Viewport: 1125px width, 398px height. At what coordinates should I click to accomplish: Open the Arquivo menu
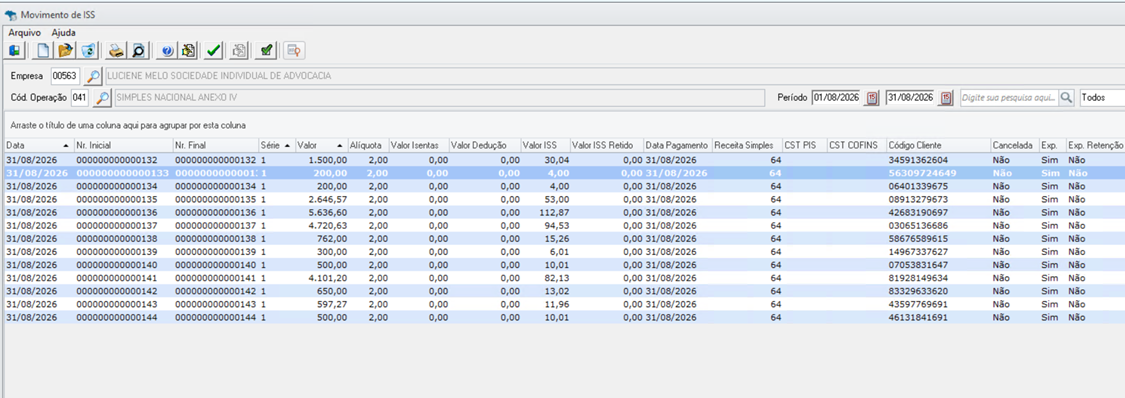click(x=24, y=32)
